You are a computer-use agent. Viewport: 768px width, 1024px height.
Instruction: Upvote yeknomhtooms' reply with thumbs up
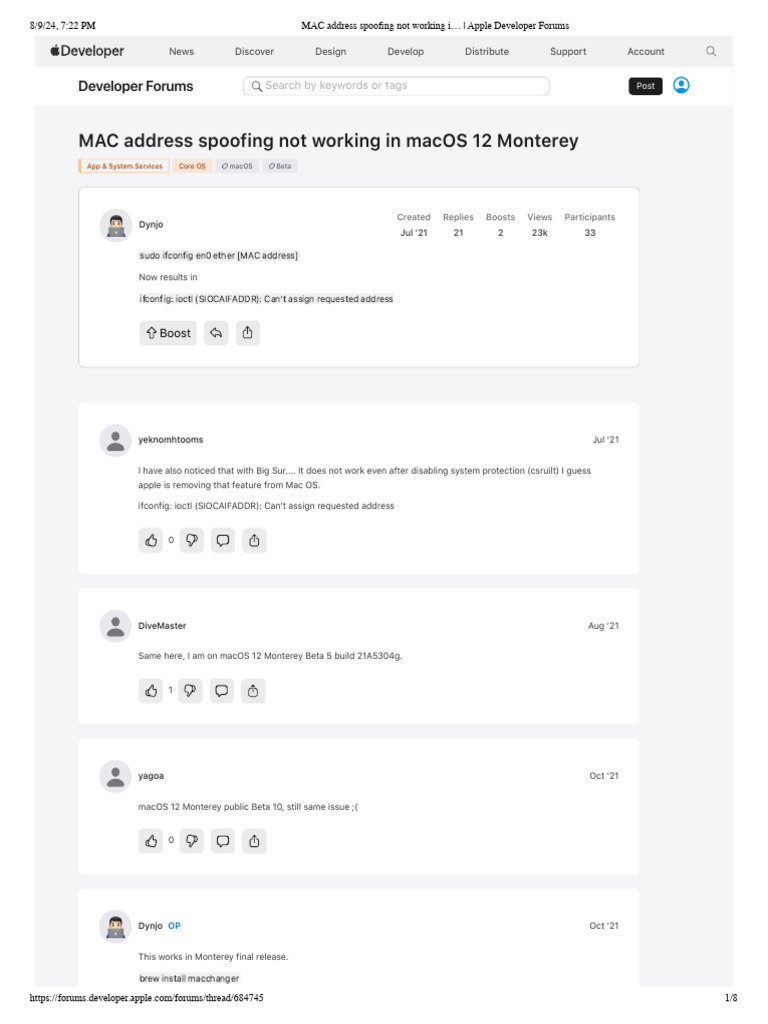(151, 540)
